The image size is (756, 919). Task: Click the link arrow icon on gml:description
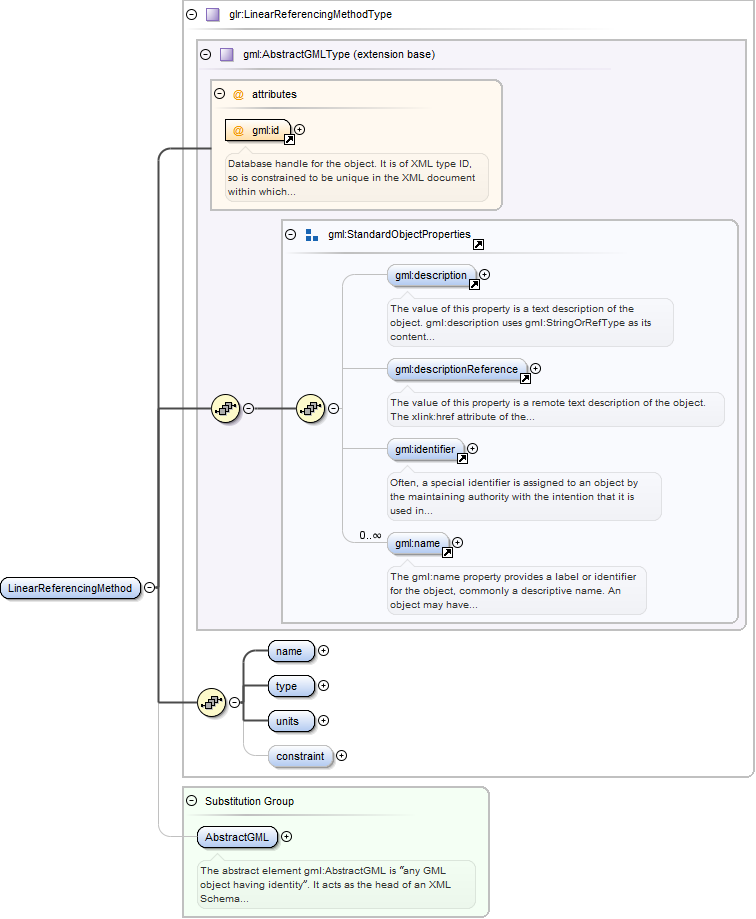coord(474,285)
